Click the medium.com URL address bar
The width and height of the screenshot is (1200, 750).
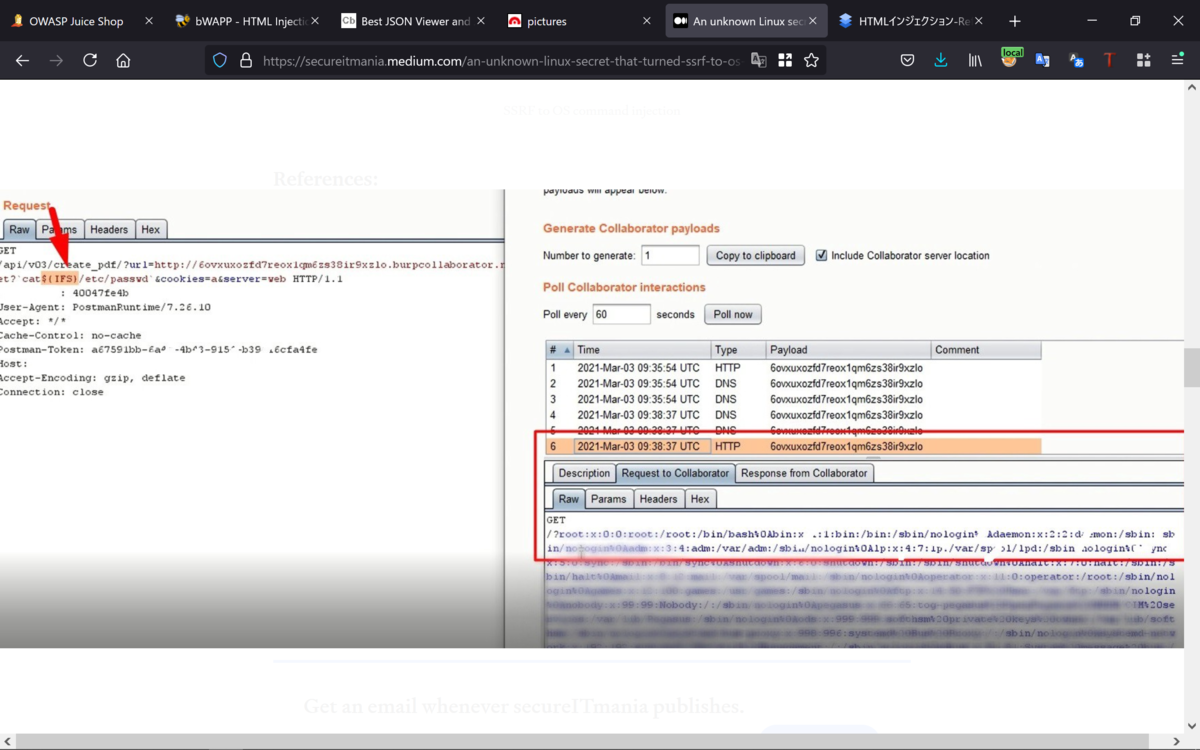pos(500,60)
